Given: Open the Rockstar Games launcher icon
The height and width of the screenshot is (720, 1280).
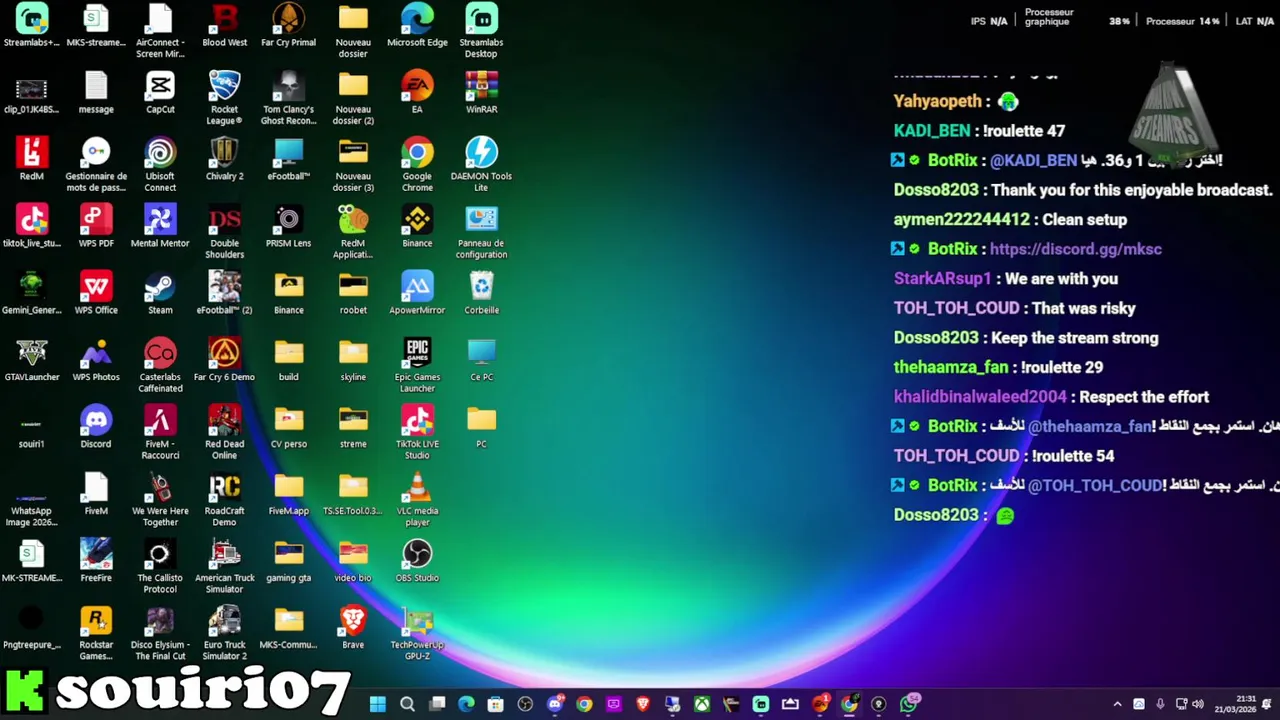Looking at the screenshot, I should coord(96,633).
